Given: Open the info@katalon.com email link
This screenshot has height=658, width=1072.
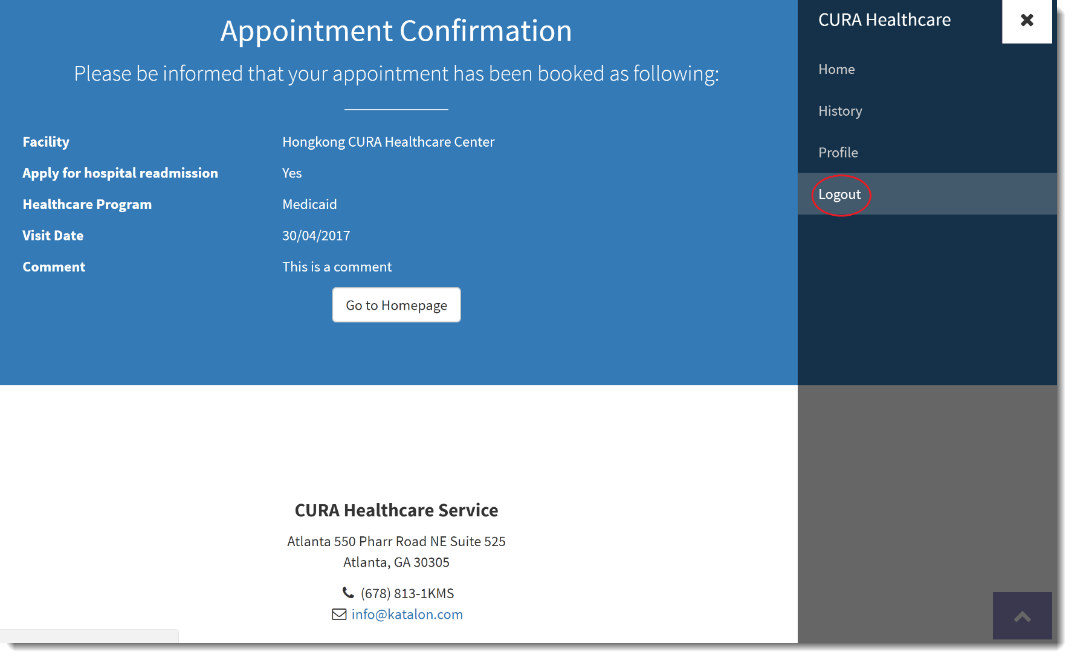Looking at the screenshot, I should click(407, 614).
